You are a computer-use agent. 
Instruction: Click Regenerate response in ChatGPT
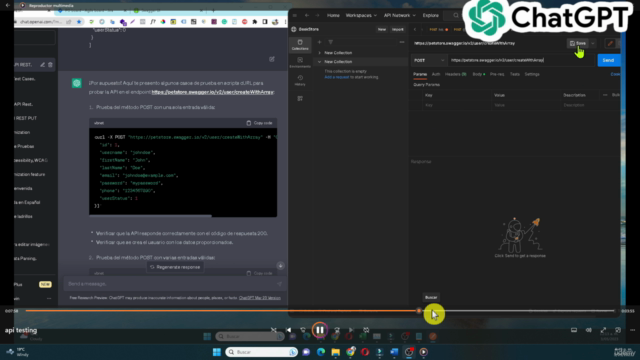point(175,267)
